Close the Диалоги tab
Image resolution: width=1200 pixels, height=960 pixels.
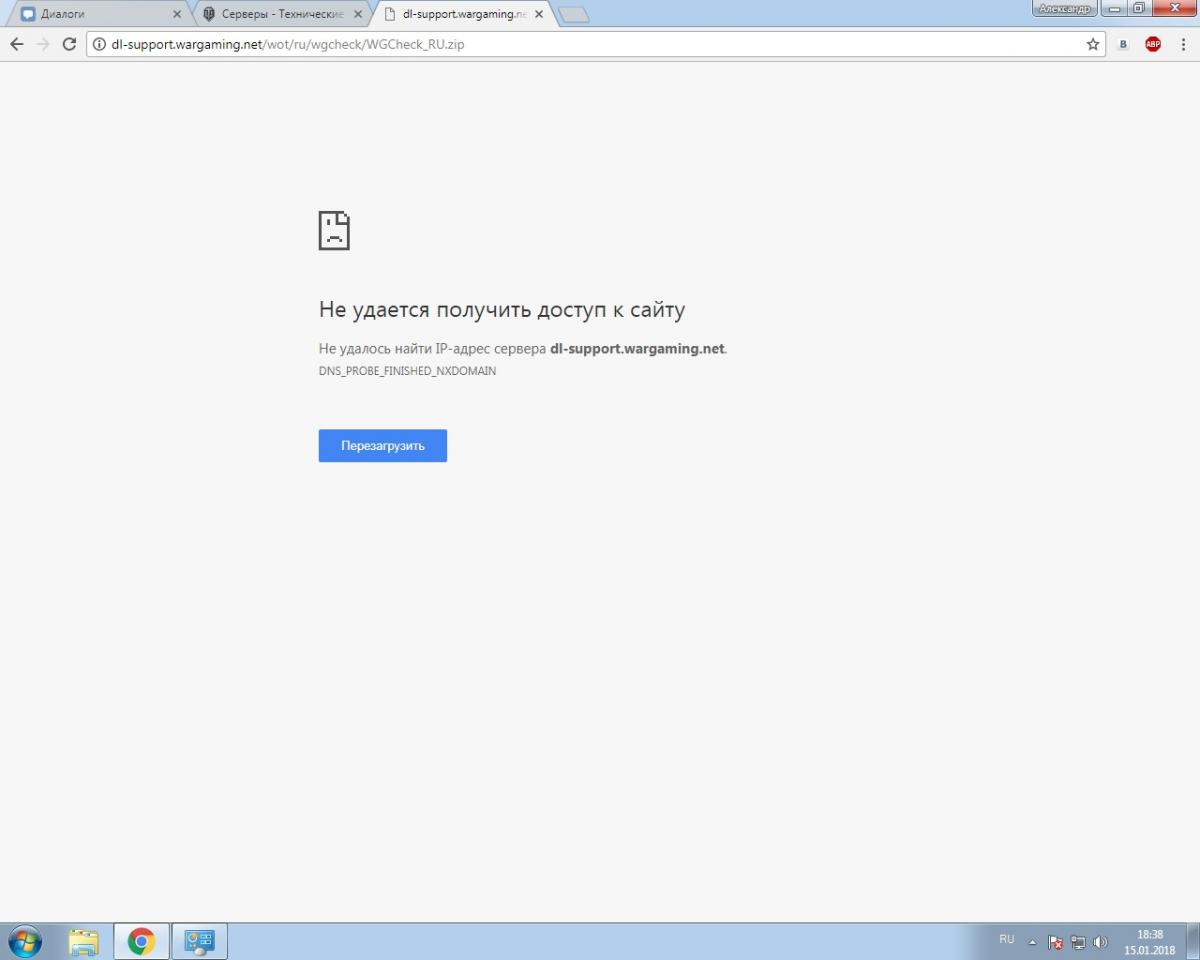[177, 15]
